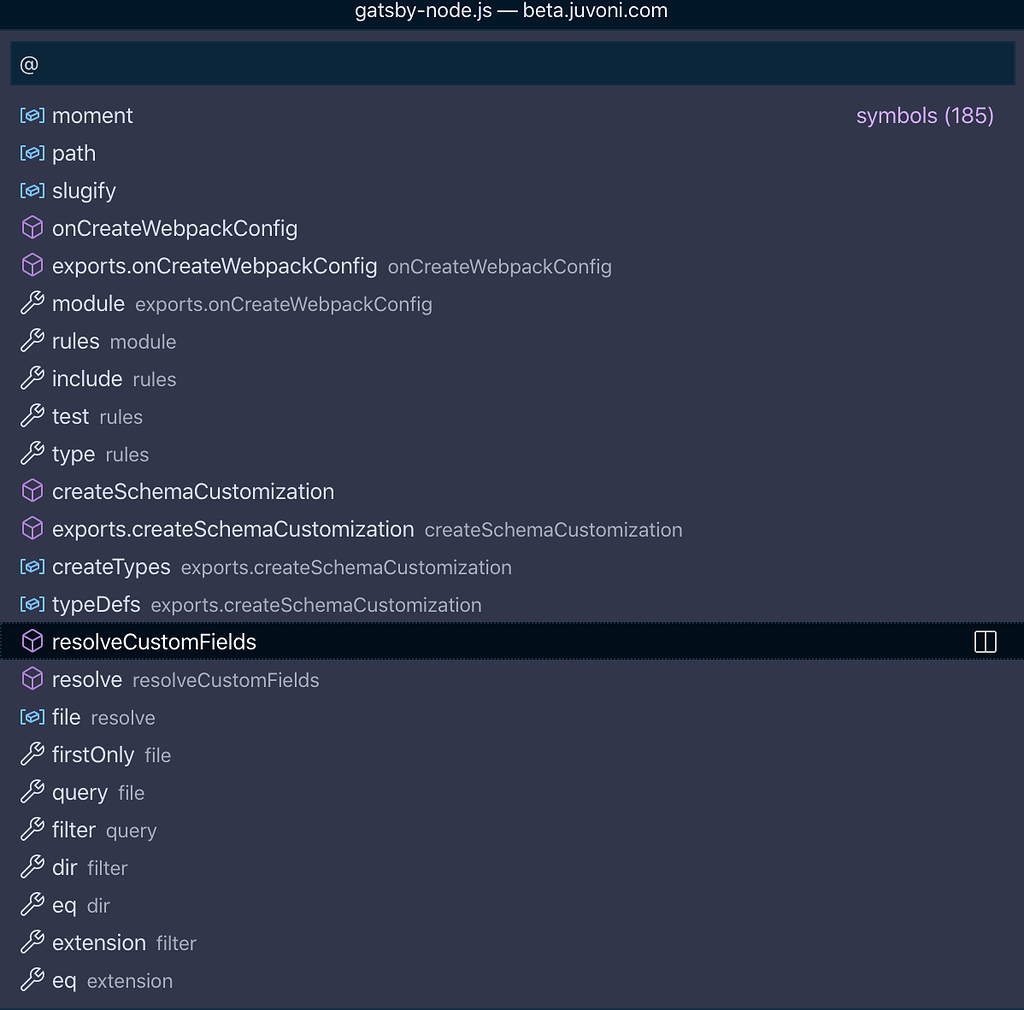
Task: Select the "typeDefs" symbol entry
Action: click(95, 604)
